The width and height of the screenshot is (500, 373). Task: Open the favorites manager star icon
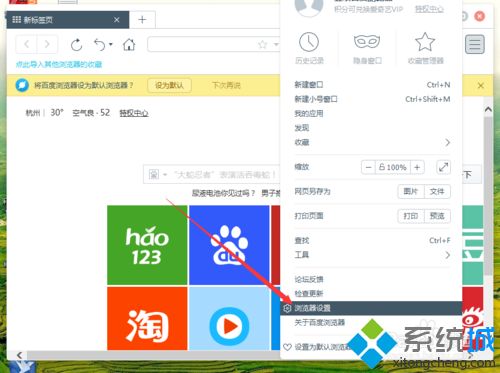click(x=425, y=42)
